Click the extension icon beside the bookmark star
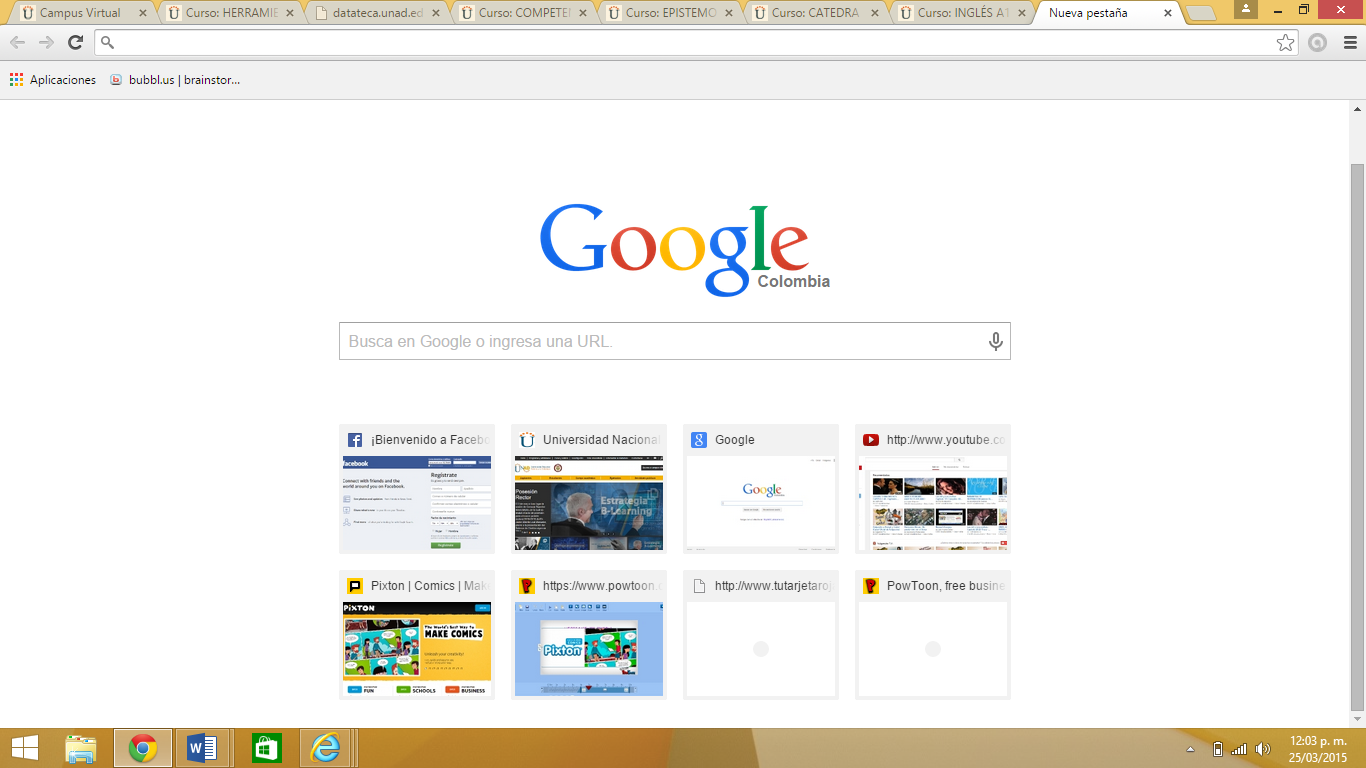 click(x=1318, y=42)
